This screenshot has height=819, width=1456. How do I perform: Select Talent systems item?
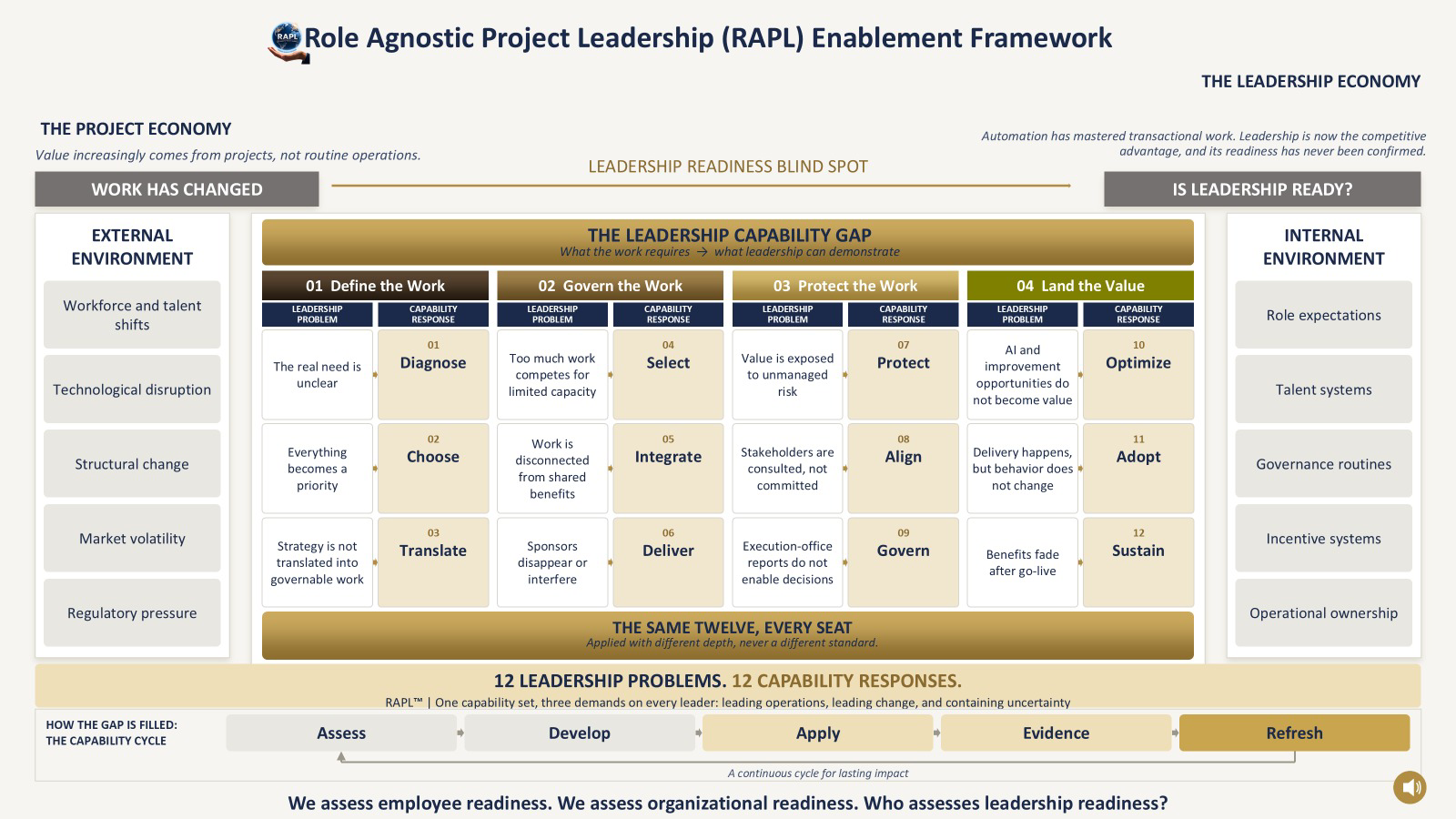1324,389
